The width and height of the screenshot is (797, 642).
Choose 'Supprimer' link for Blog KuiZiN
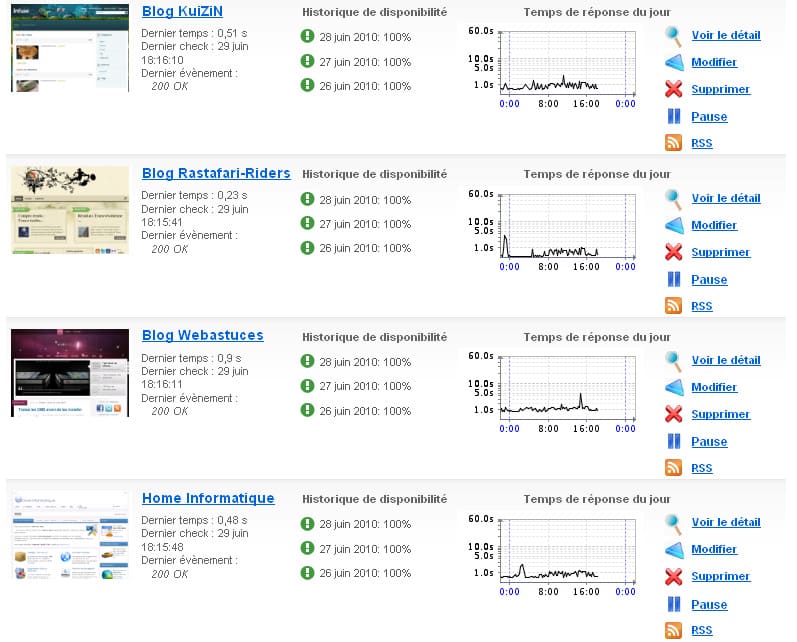(720, 89)
